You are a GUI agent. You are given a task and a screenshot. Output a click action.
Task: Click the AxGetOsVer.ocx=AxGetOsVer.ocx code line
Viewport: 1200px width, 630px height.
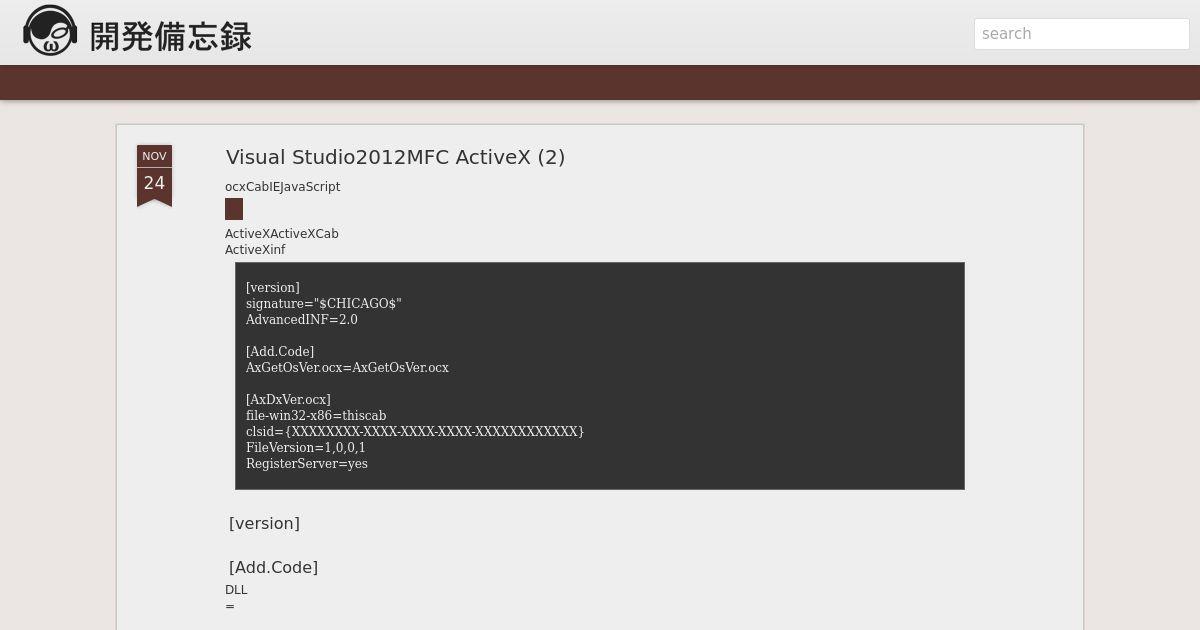point(347,368)
